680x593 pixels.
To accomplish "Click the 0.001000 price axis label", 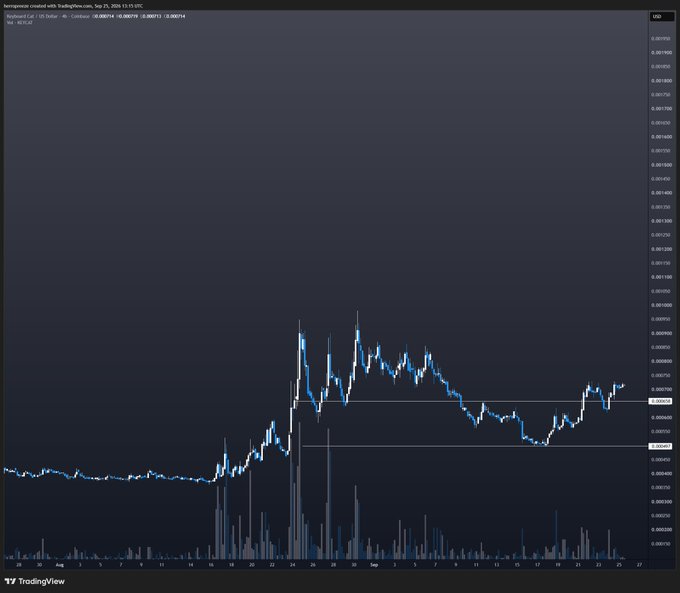I will 661,305.
